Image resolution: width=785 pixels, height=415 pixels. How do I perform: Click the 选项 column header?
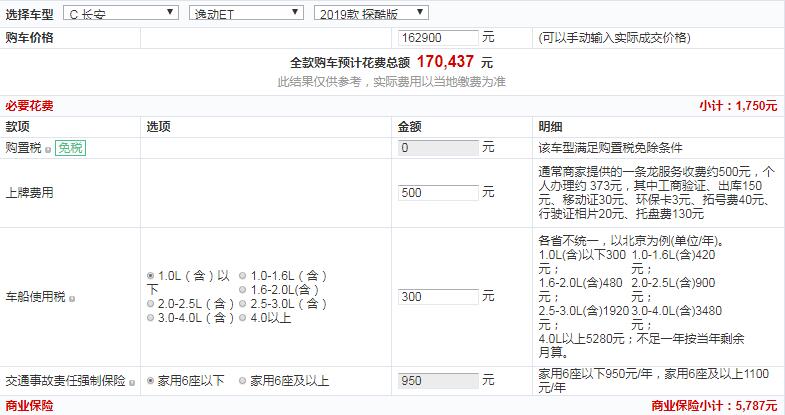point(158,127)
